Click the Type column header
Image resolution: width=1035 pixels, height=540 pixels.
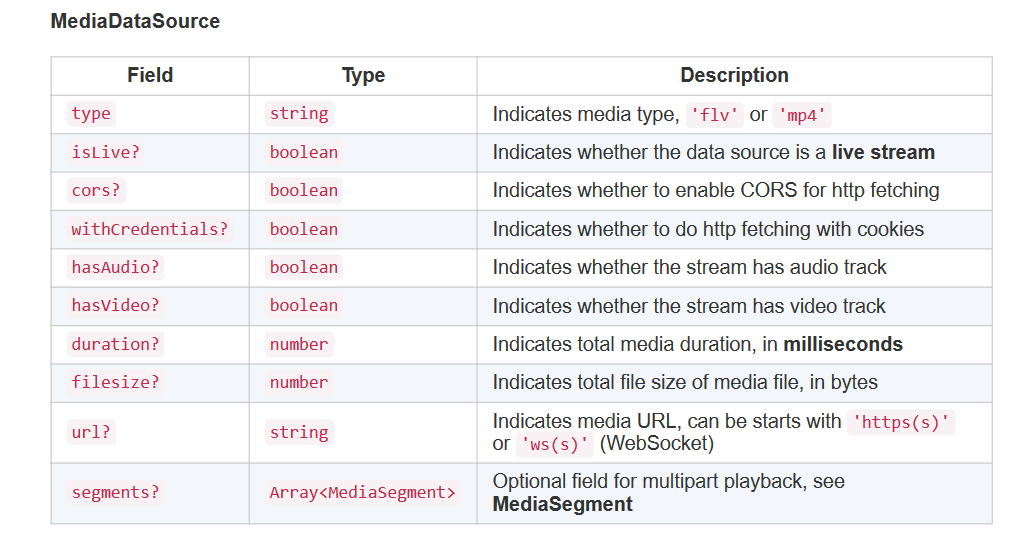tap(363, 75)
